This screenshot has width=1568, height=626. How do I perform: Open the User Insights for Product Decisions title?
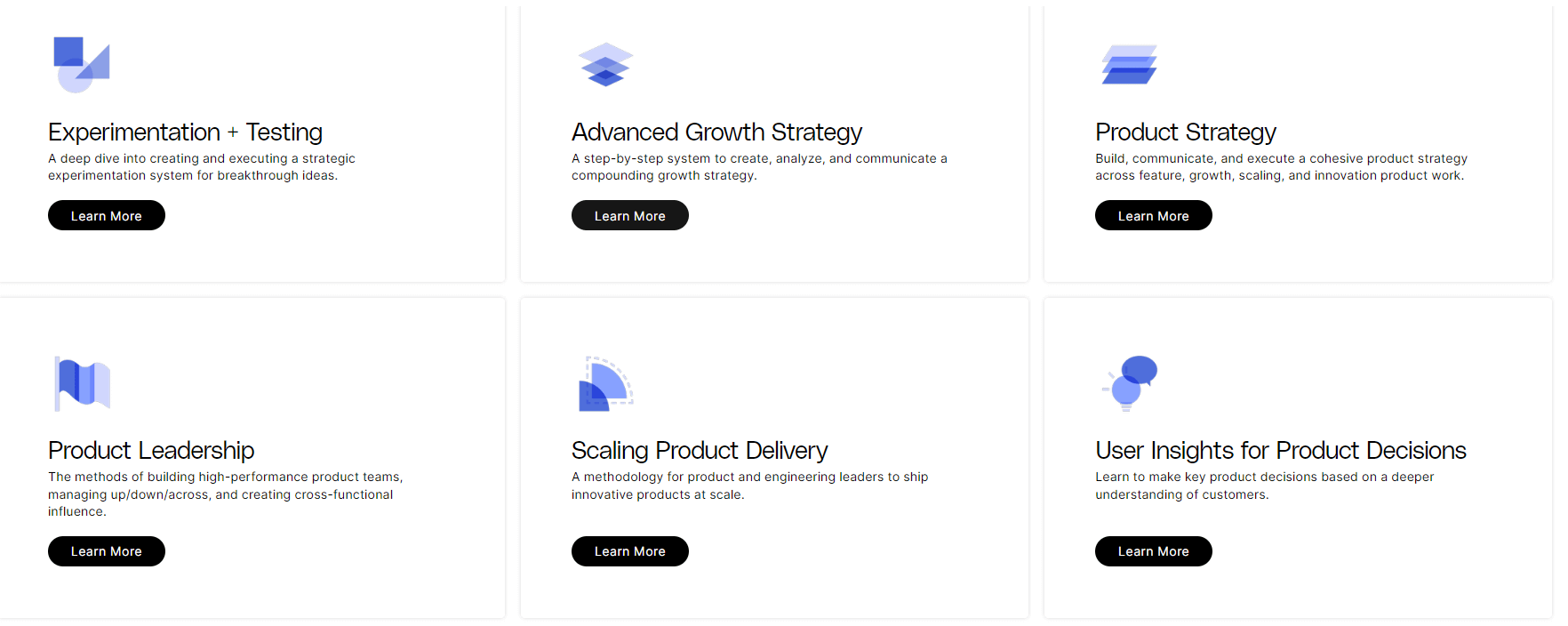1280,450
